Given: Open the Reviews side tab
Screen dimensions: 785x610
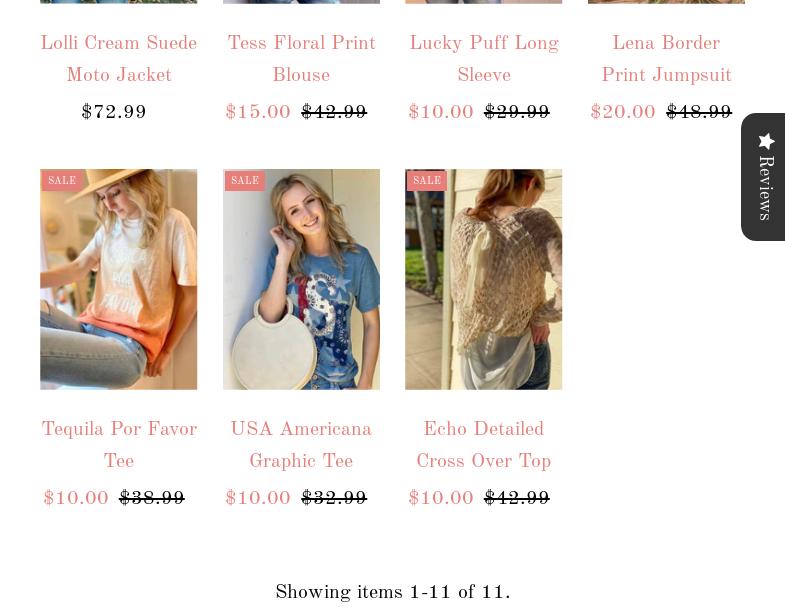Looking at the screenshot, I should click(x=763, y=177).
